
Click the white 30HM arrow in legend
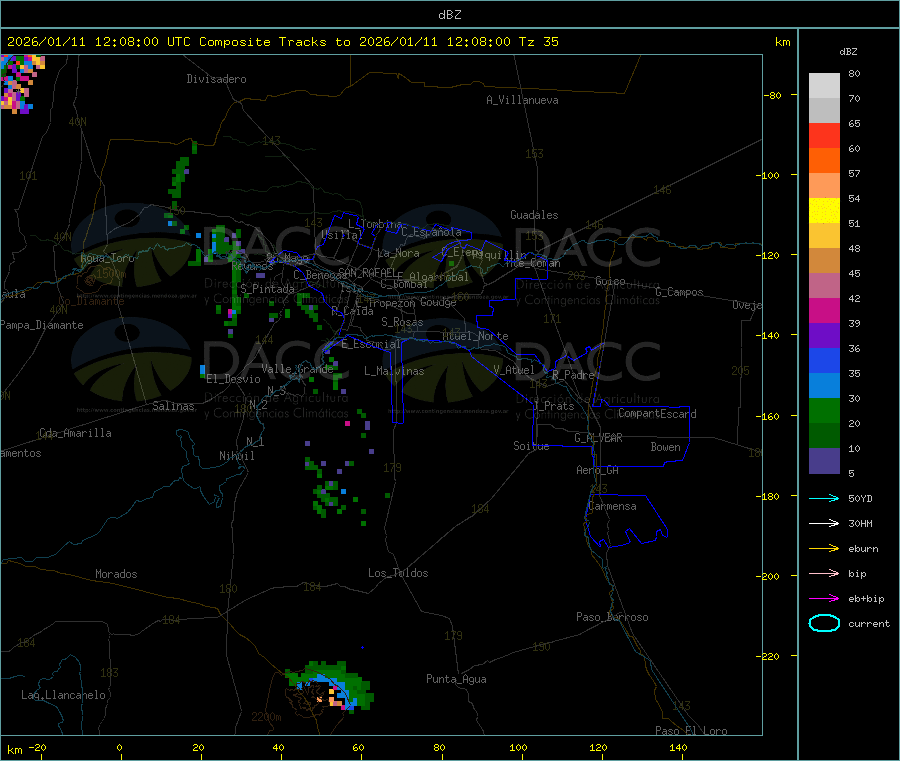824,523
